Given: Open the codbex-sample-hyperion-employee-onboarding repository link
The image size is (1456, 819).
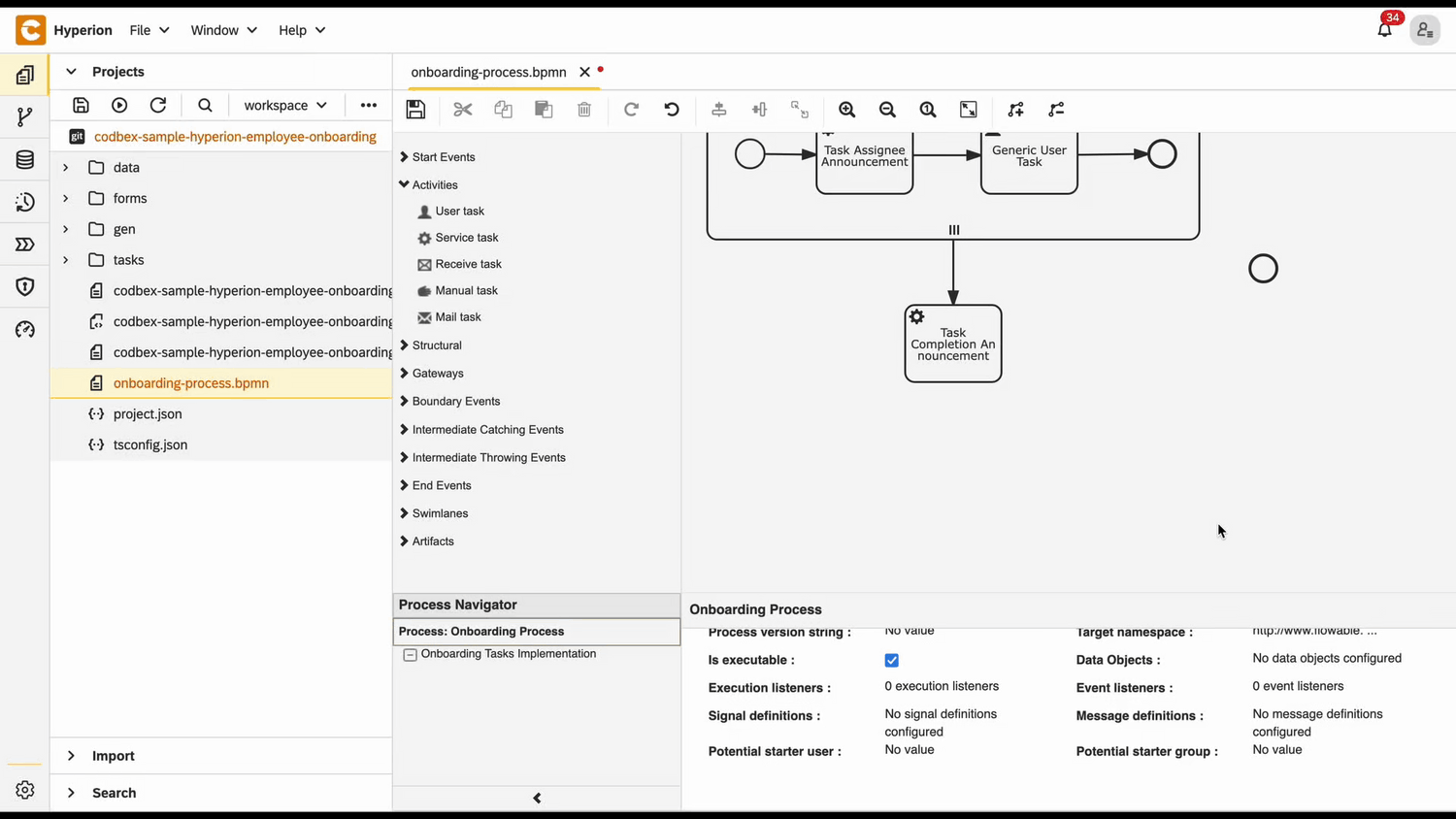Looking at the screenshot, I should pos(235,137).
